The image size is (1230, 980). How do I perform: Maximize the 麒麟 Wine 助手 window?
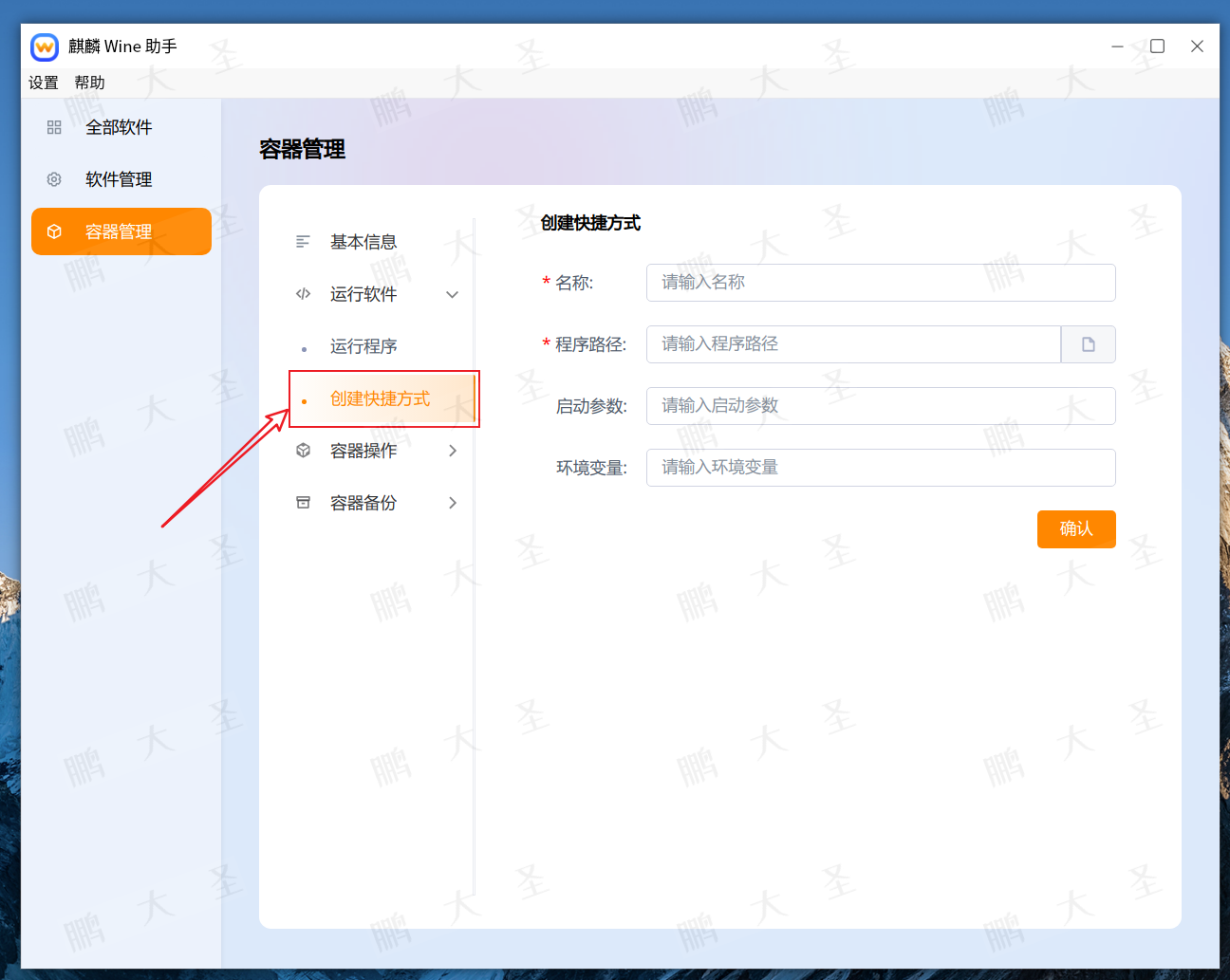(x=1158, y=46)
